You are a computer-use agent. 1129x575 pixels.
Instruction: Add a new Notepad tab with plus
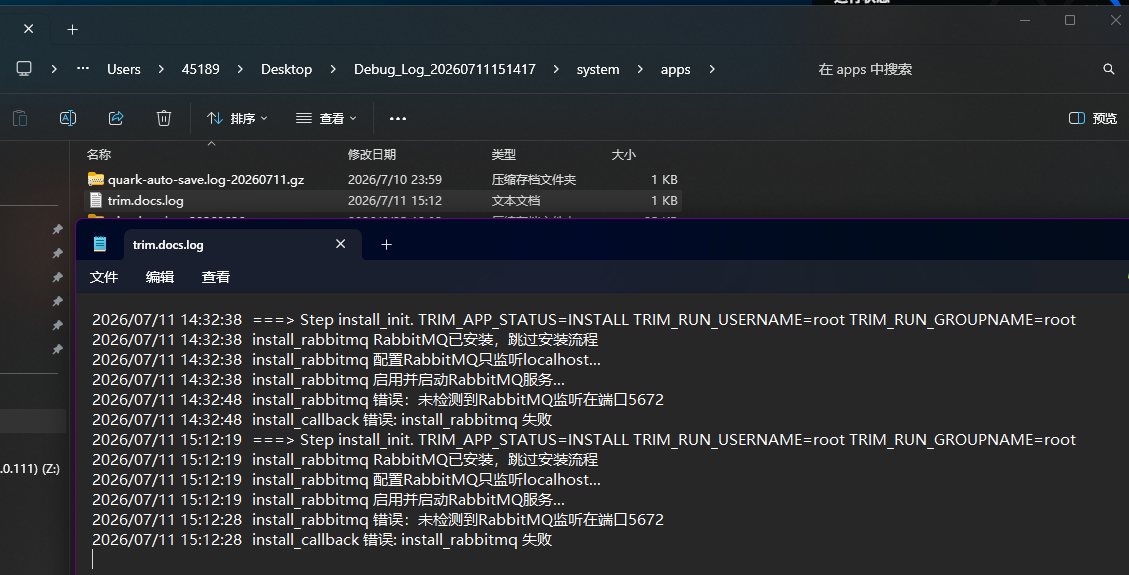click(387, 245)
